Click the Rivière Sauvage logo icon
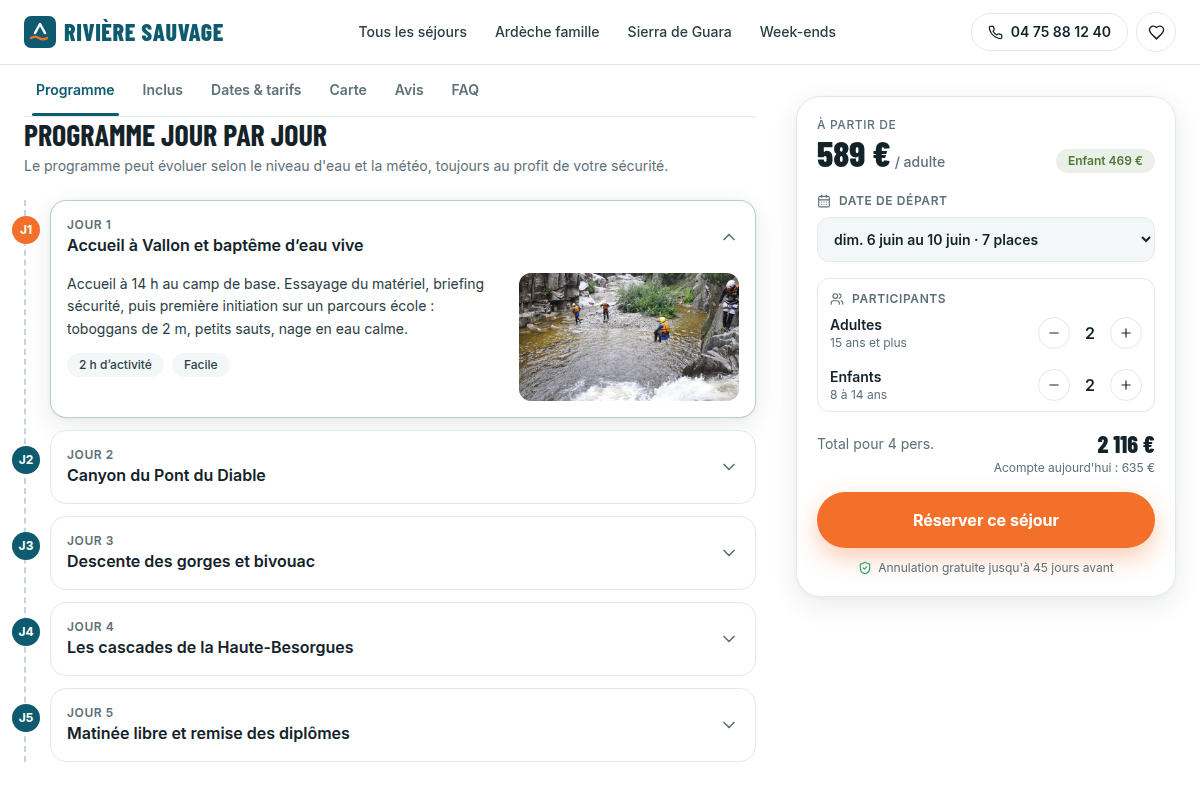This screenshot has height=800, width=1200. tap(40, 32)
